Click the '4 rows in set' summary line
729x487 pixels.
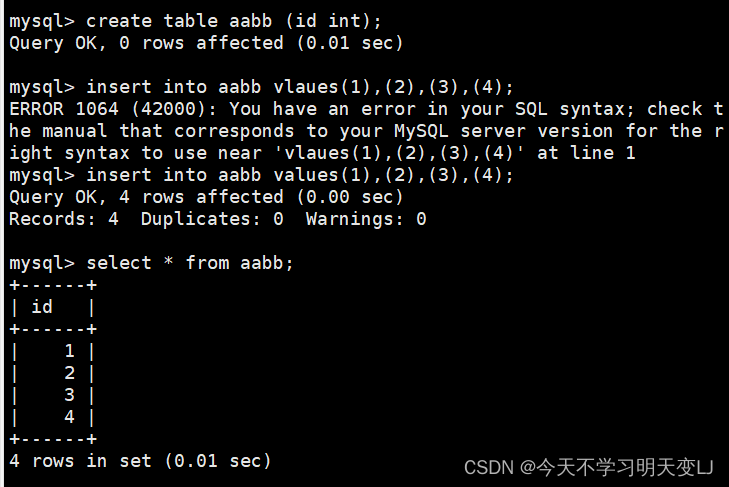[x=140, y=461]
